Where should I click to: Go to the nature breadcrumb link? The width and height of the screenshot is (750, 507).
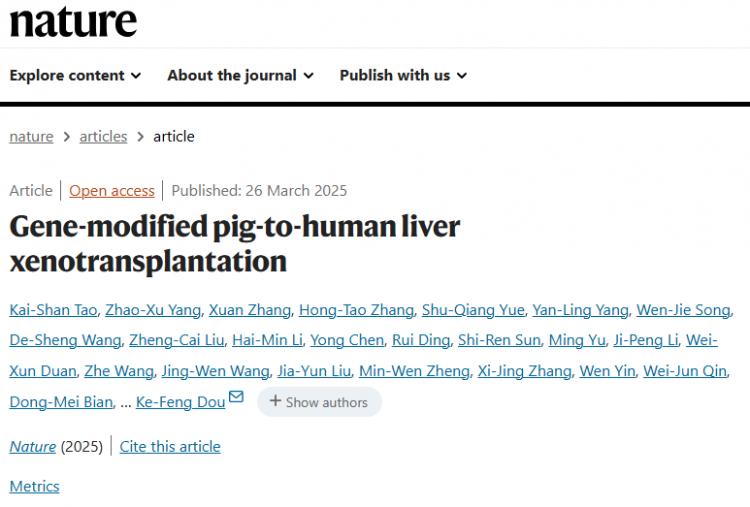[31, 137]
